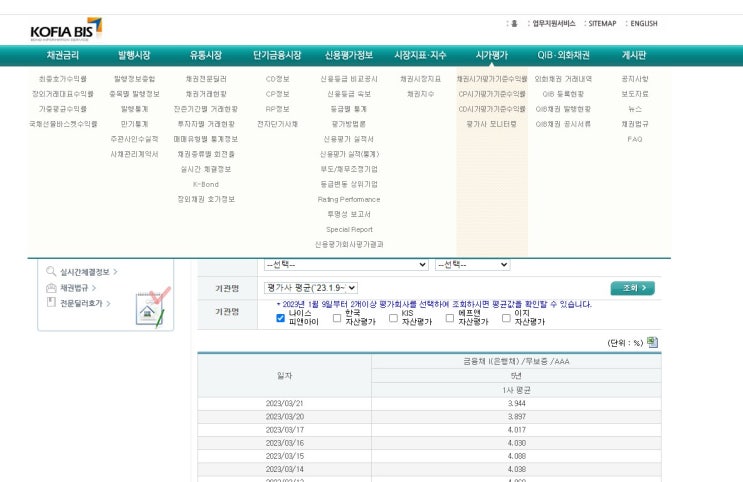Image resolution: width=743 pixels, height=482 pixels.
Task: Go to 홈 link in top bar
Action: click(514, 23)
